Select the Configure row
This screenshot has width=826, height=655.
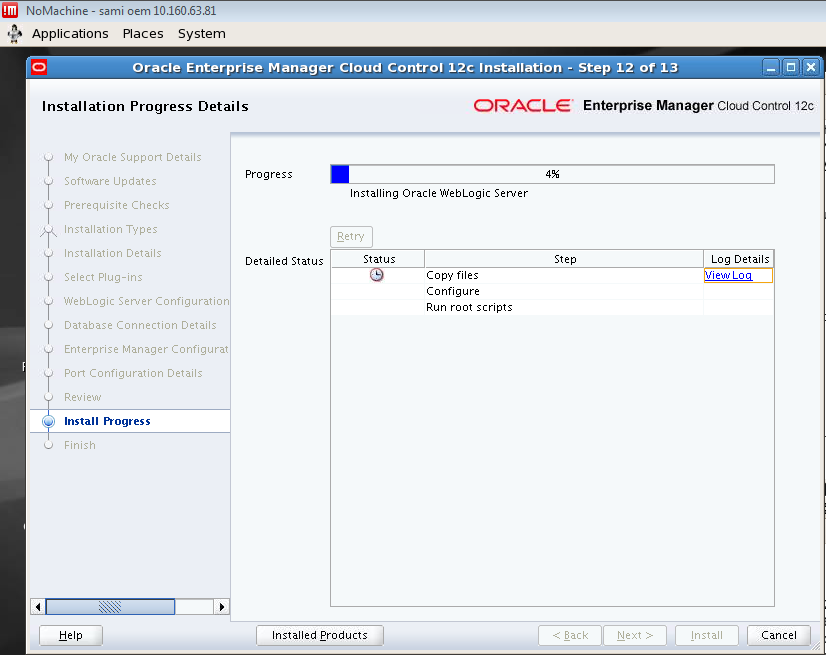tap(552, 291)
